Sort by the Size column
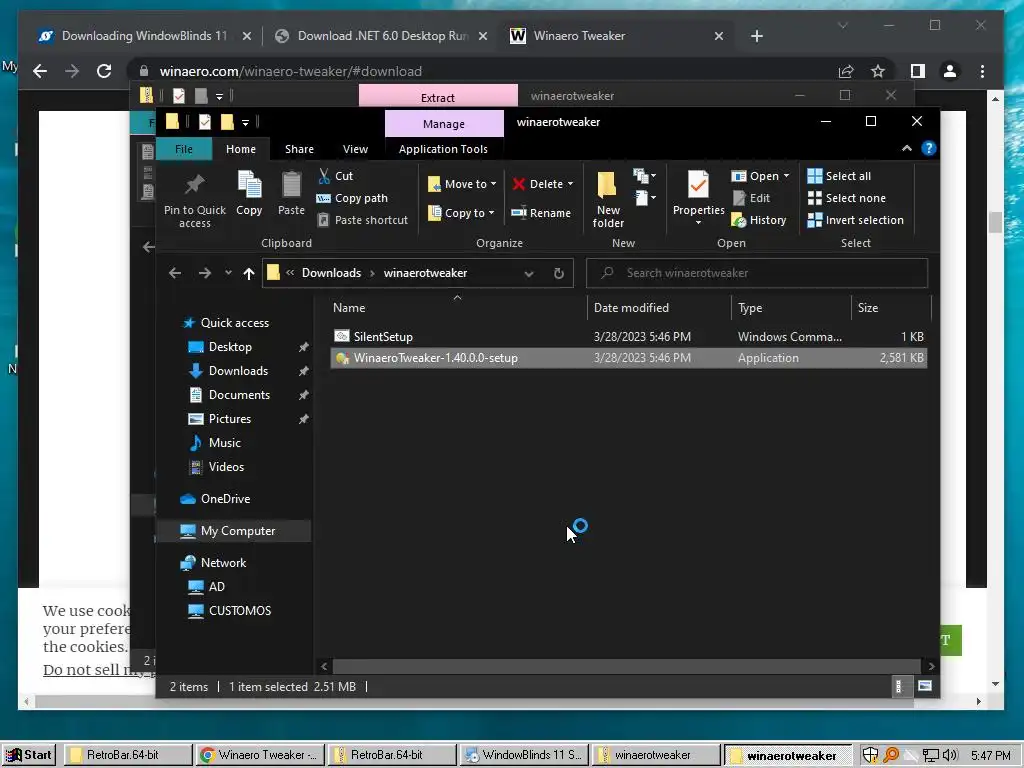 click(x=891, y=308)
